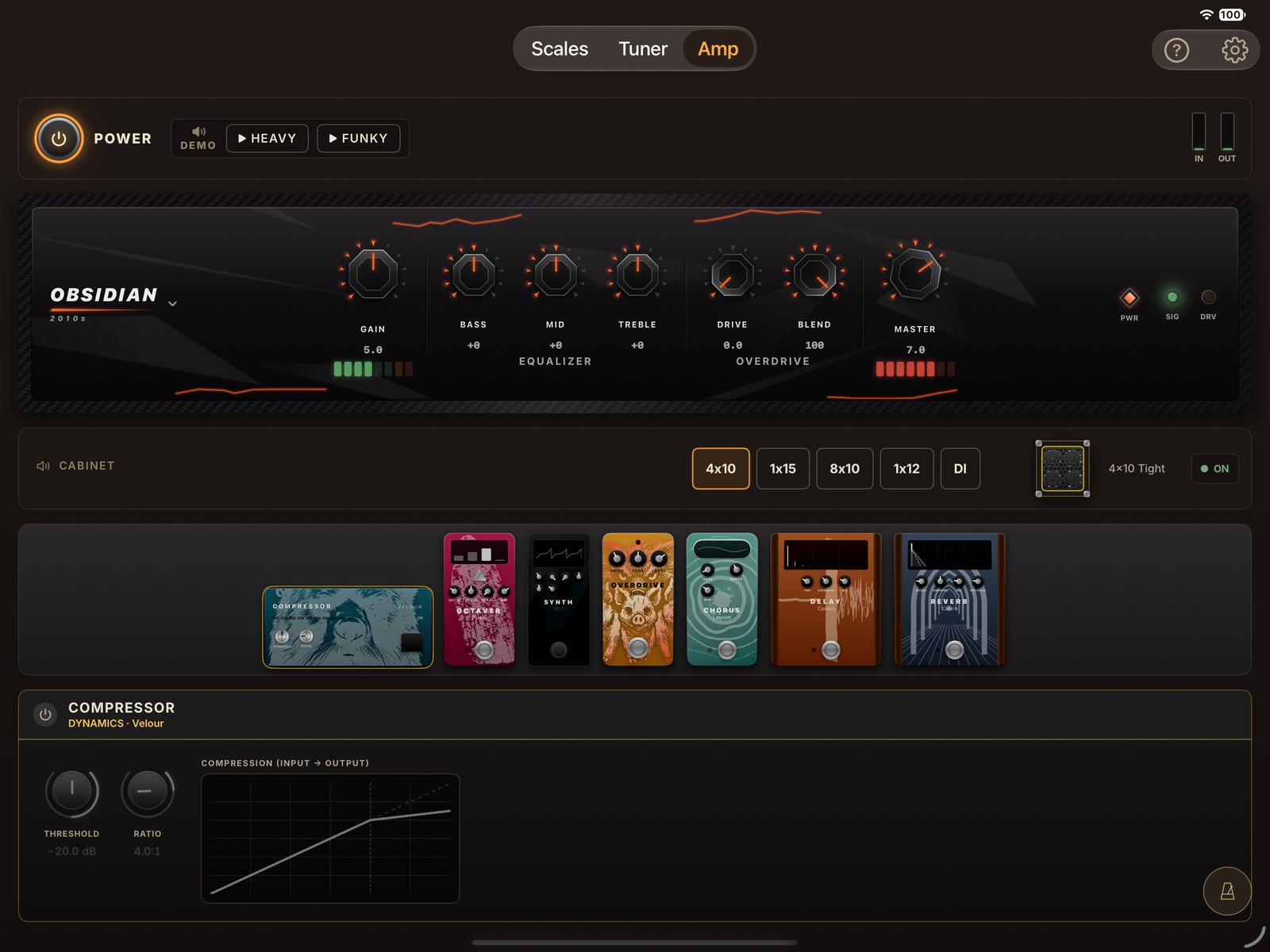Screen dimensions: 1270x952
Task: Toggle the cabinet ON switch
Action: (1214, 469)
